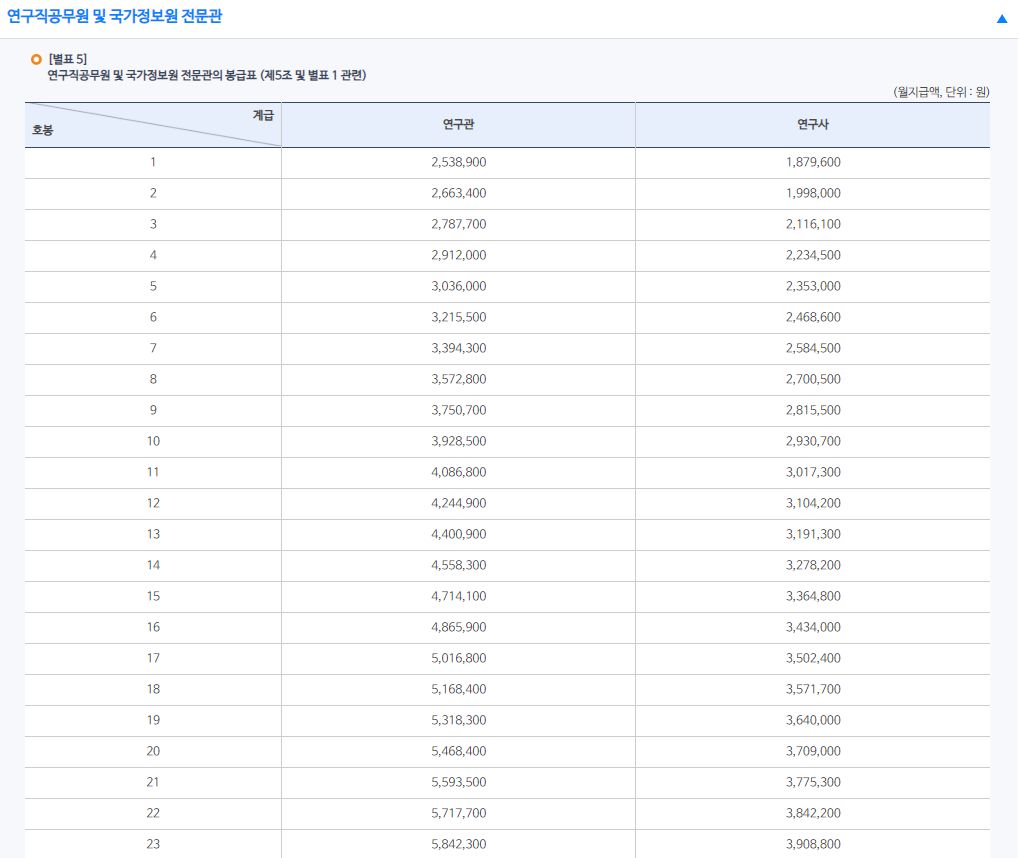Select the value 4,558,300
The height and width of the screenshot is (858, 1020).
(459, 565)
